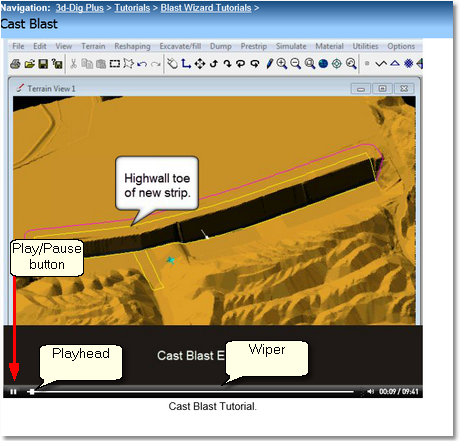Open the Utilities menu
460x443 pixels.
click(x=365, y=46)
